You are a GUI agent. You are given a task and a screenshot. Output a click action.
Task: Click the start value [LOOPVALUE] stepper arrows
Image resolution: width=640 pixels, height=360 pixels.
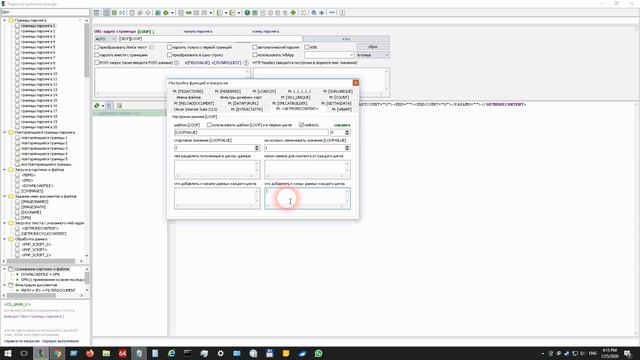click(257, 148)
